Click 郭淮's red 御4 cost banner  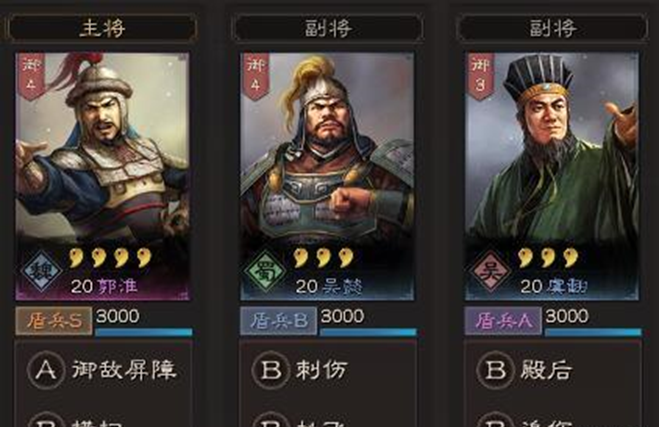pyautogui.click(x=31, y=77)
